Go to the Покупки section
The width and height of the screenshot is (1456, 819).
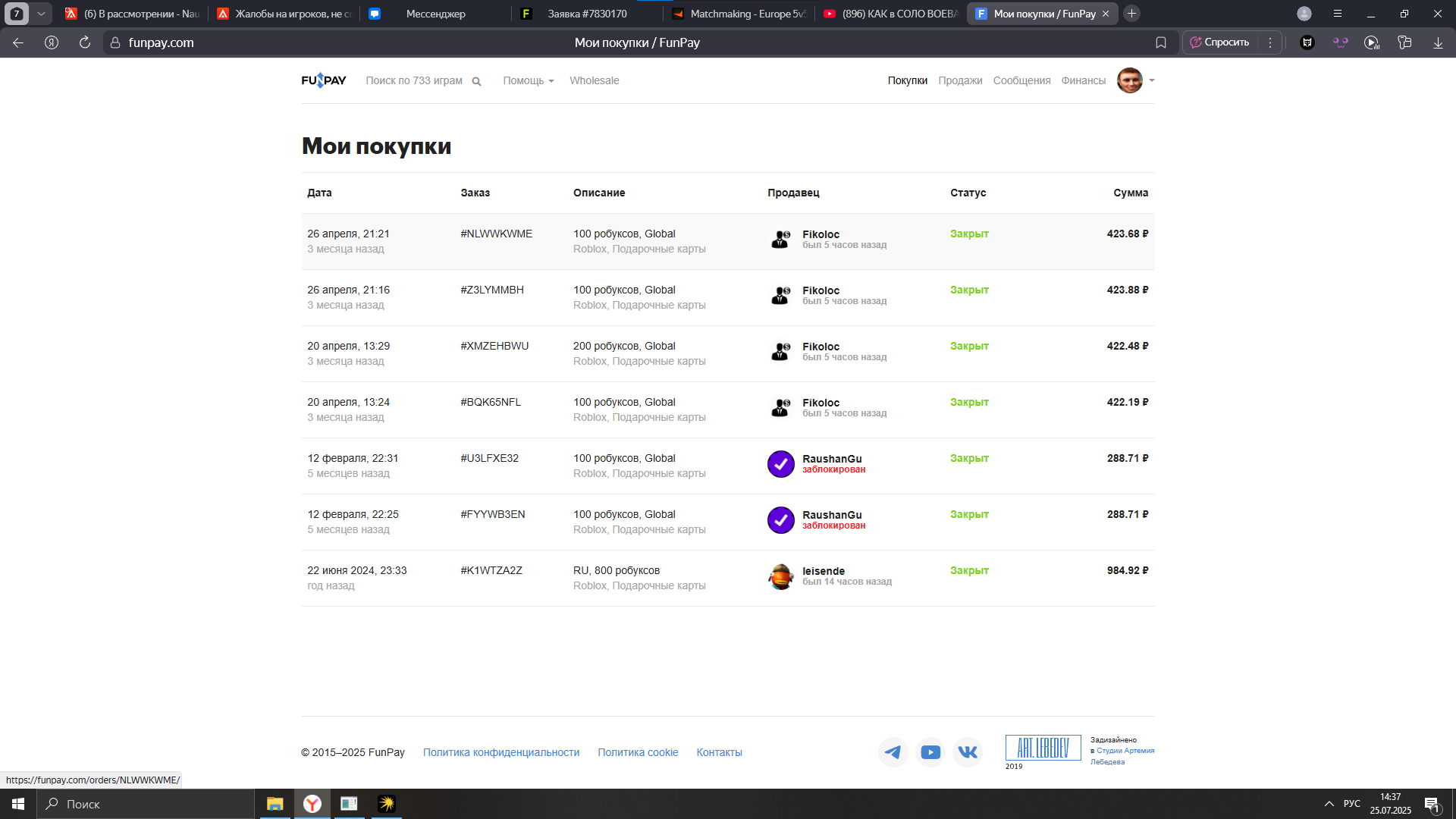(x=908, y=80)
